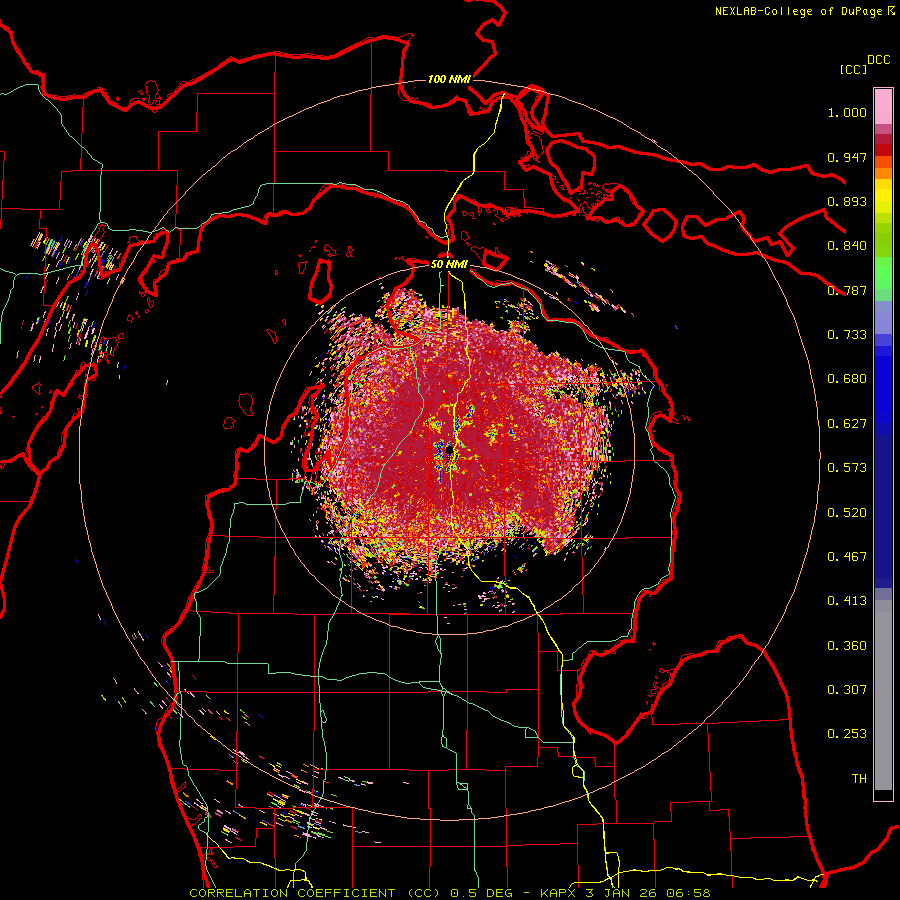Click the 0.680 legend value
The height and width of the screenshot is (900, 900).
pos(847,379)
